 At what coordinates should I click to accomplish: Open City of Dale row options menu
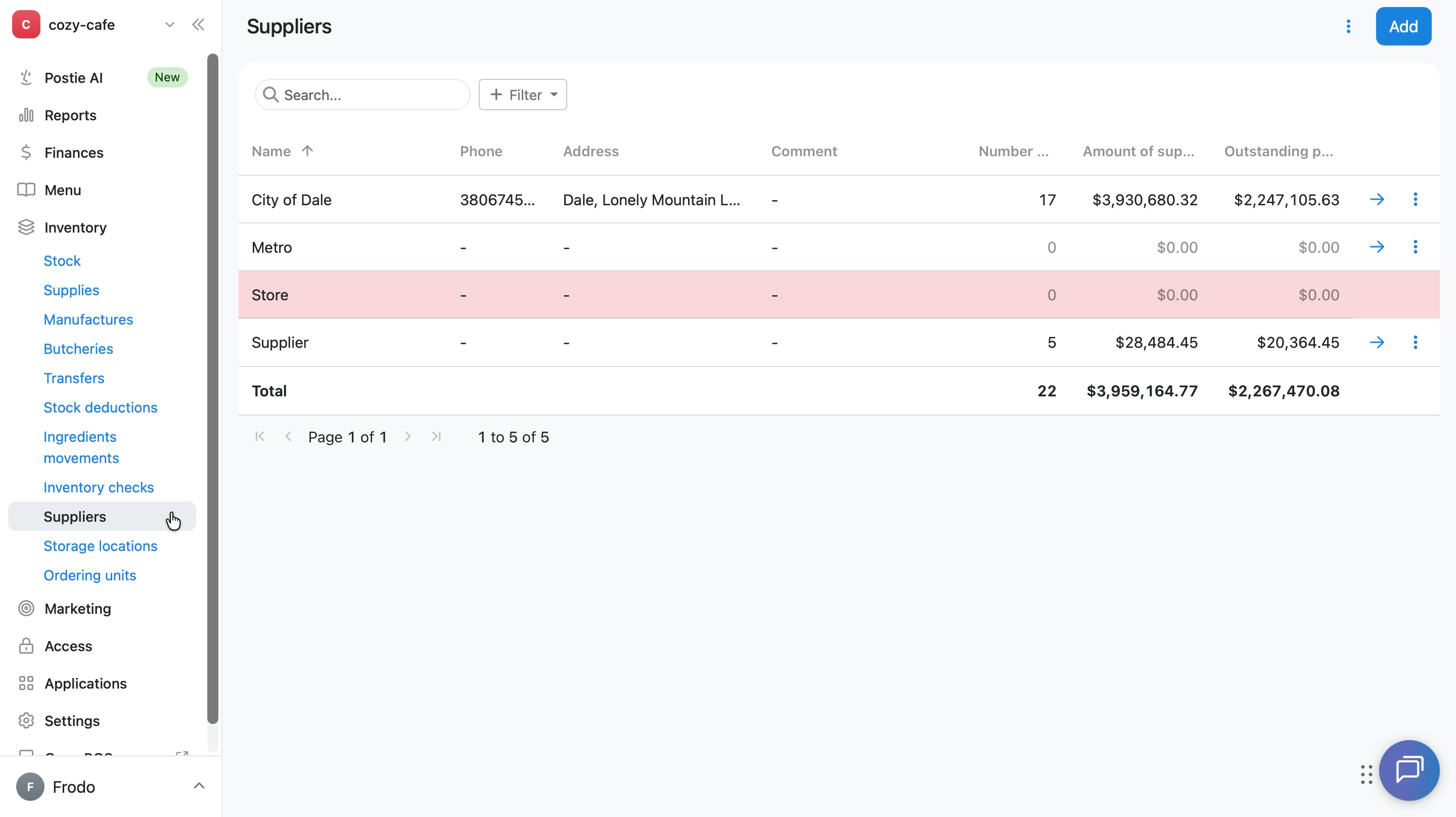coord(1416,199)
